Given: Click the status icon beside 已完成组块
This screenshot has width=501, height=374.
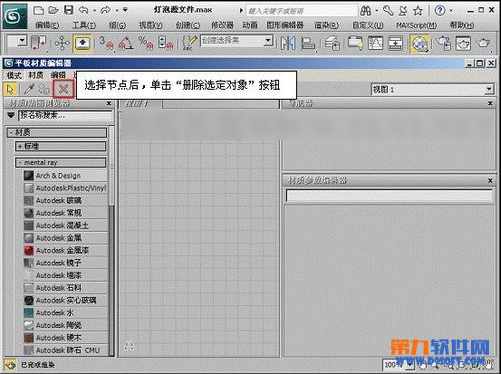Looking at the screenshot, I should click(x=10, y=365).
